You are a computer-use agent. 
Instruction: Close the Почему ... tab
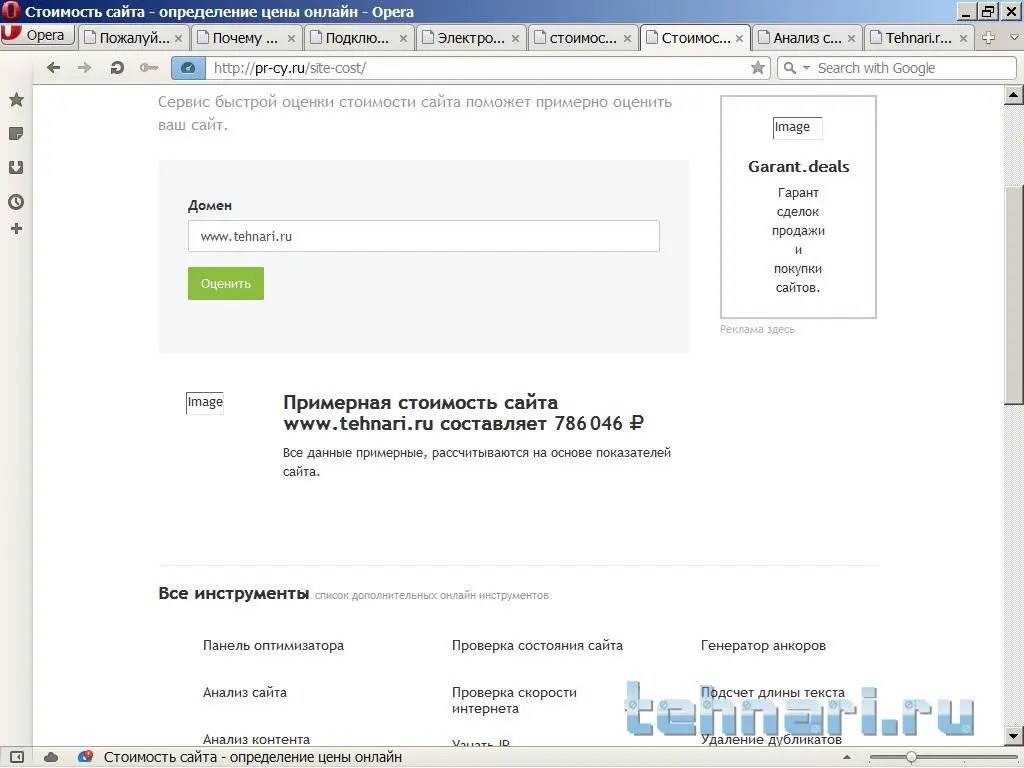(x=291, y=39)
